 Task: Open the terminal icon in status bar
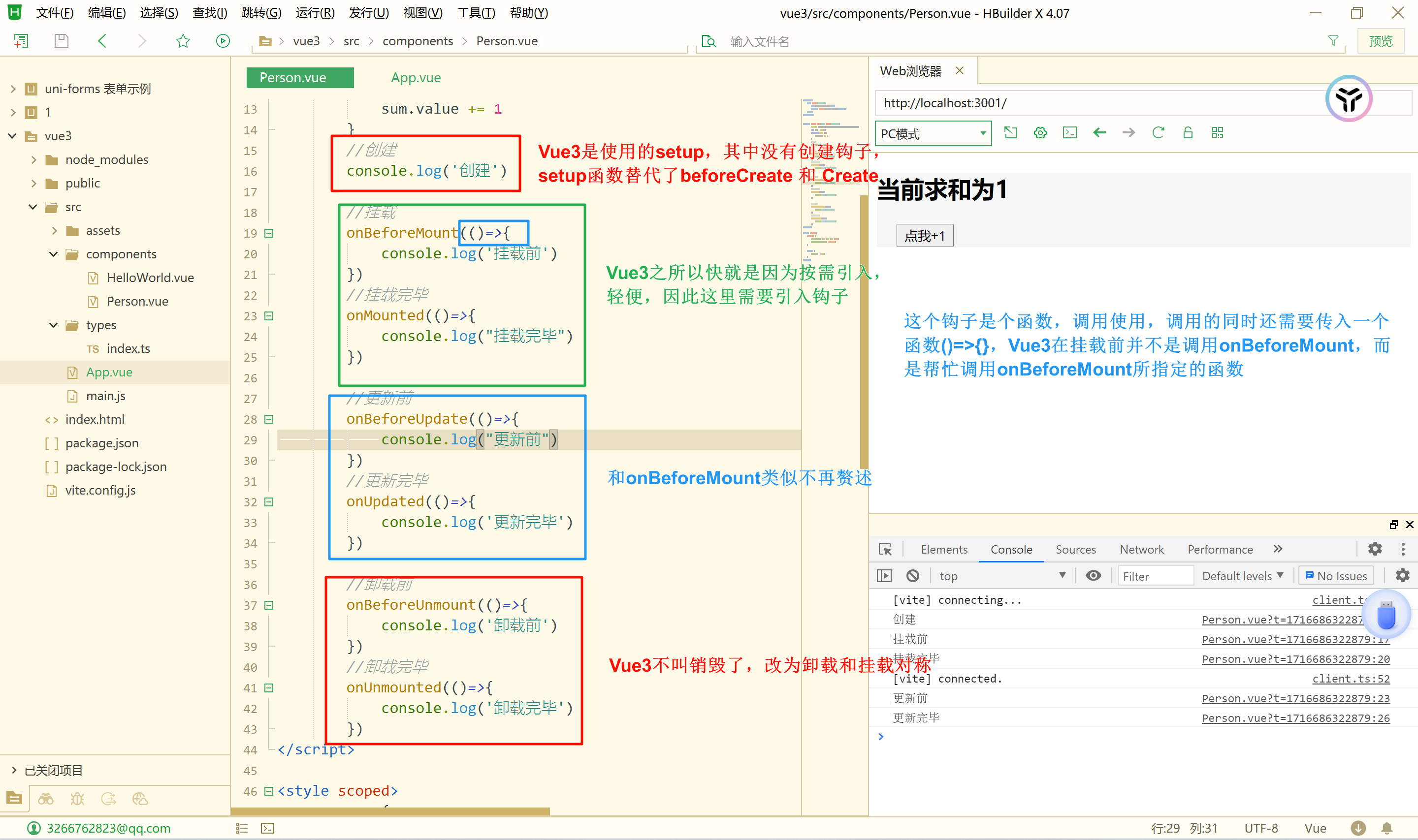267,828
